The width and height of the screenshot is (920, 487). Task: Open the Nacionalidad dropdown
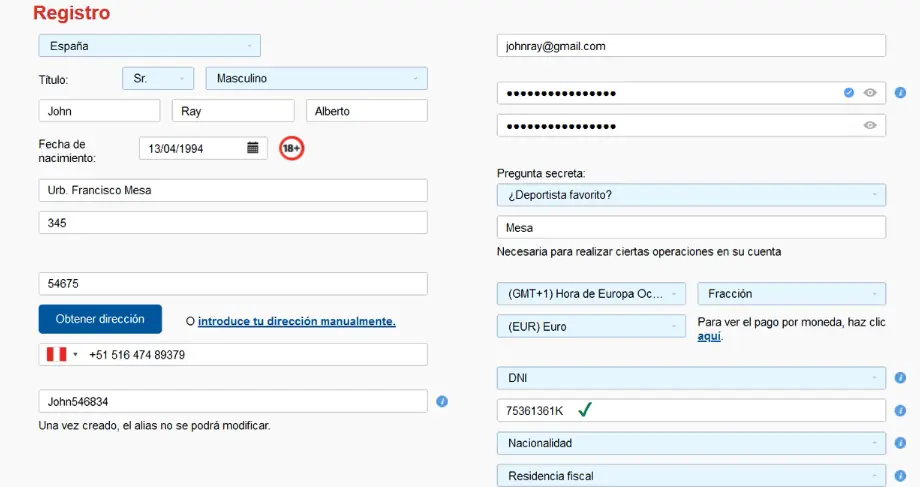pyautogui.click(x=691, y=443)
